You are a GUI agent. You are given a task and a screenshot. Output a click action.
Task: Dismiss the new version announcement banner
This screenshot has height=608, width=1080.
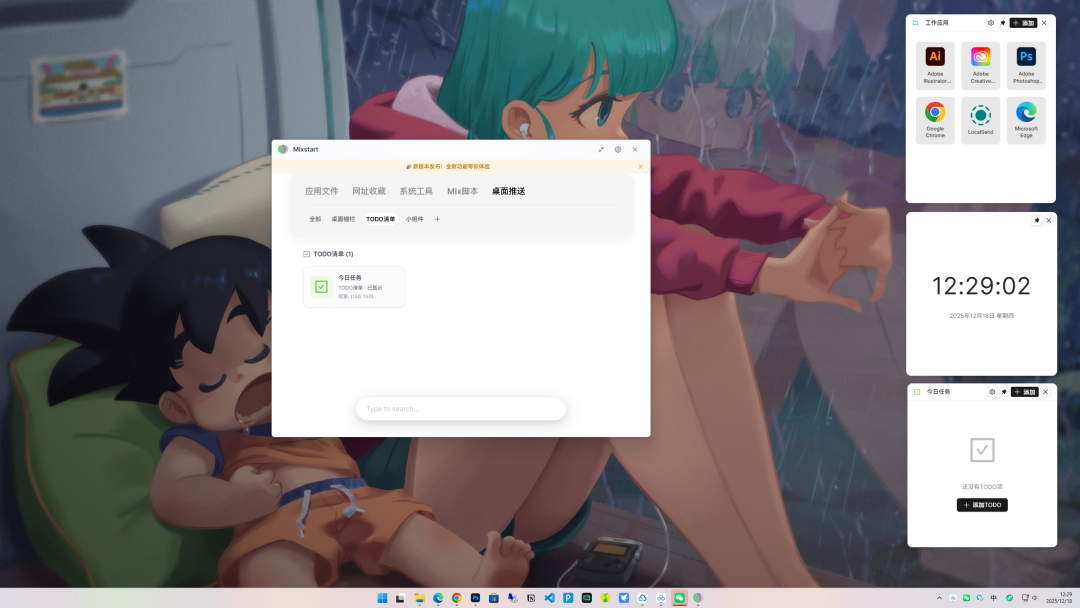click(640, 166)
